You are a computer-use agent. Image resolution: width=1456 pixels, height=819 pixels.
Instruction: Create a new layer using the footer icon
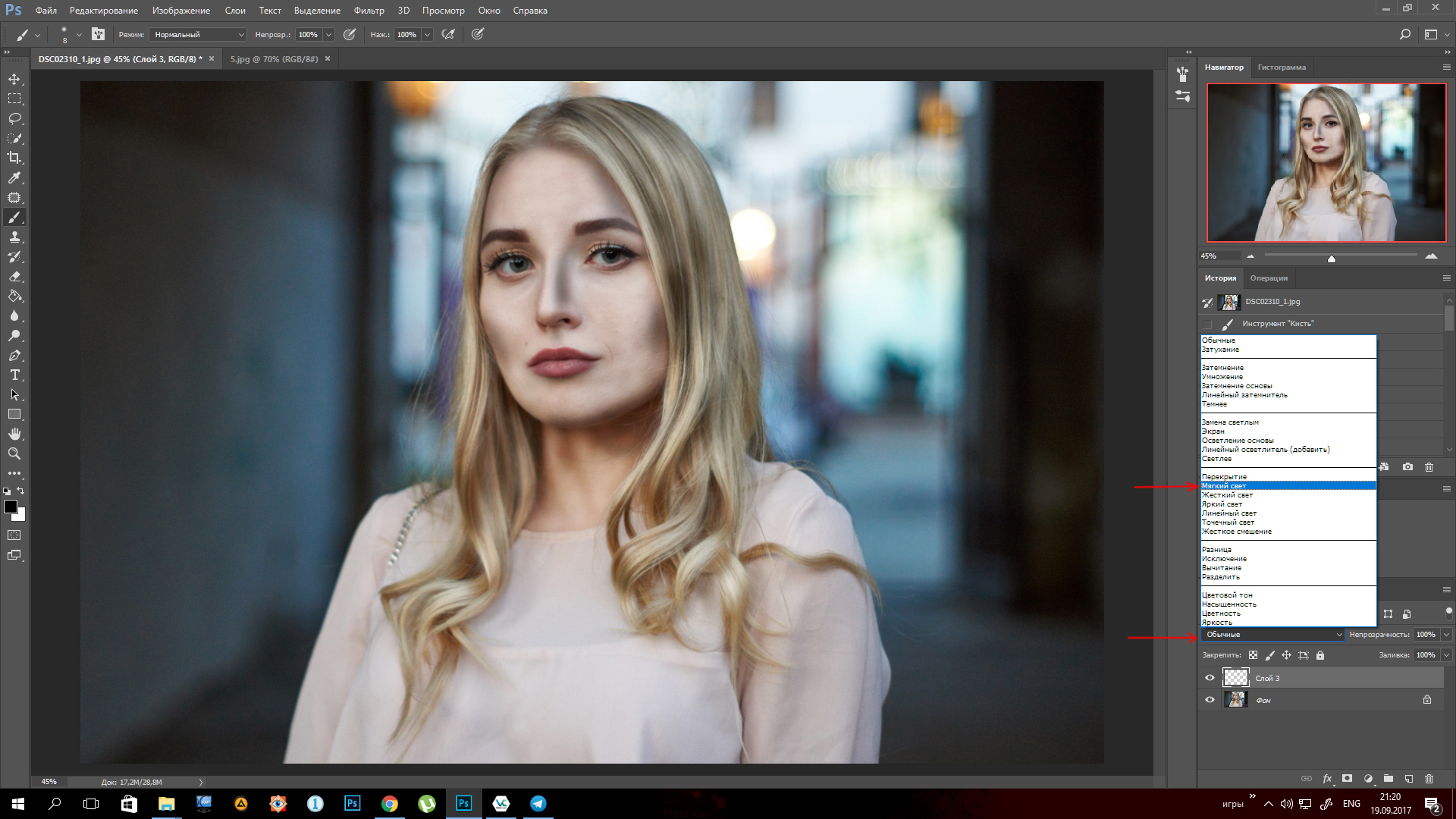tap(1408, 778)
